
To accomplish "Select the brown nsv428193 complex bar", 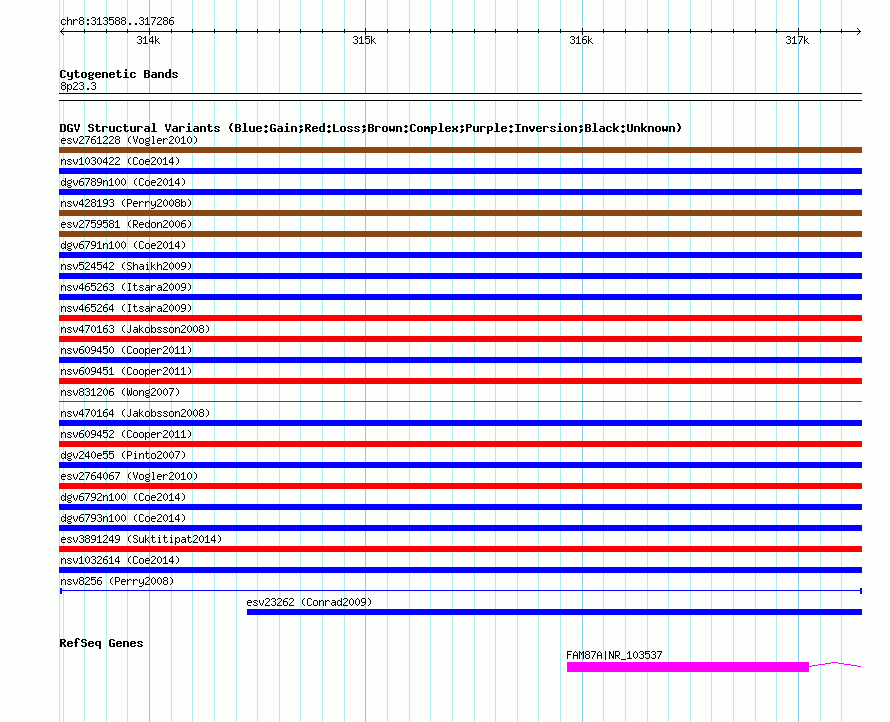I will [460, 213].
